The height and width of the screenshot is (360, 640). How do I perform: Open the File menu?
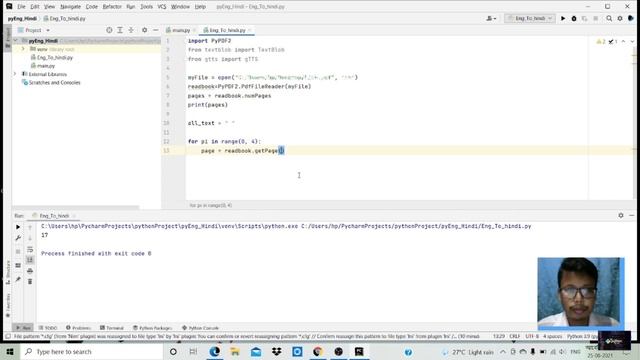click(21, 7)
